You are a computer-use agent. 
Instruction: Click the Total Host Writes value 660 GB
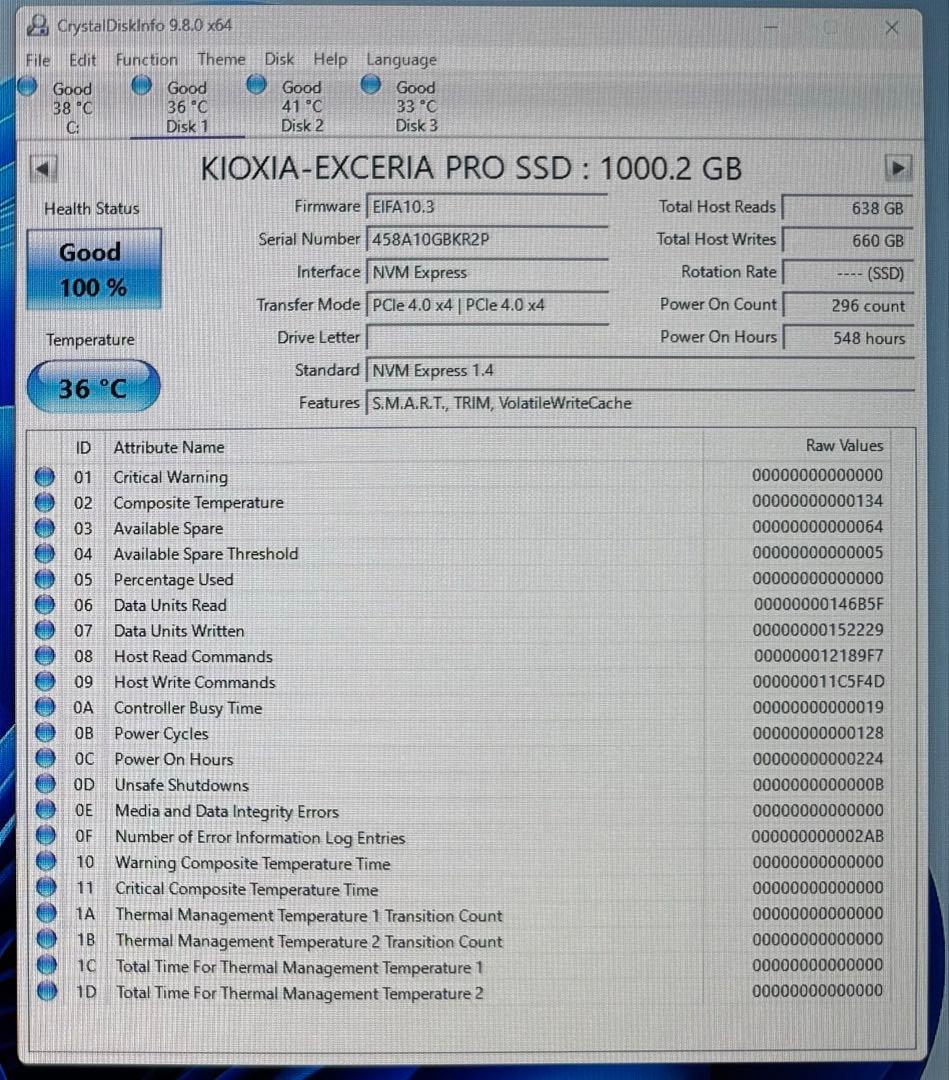(848, 240)
